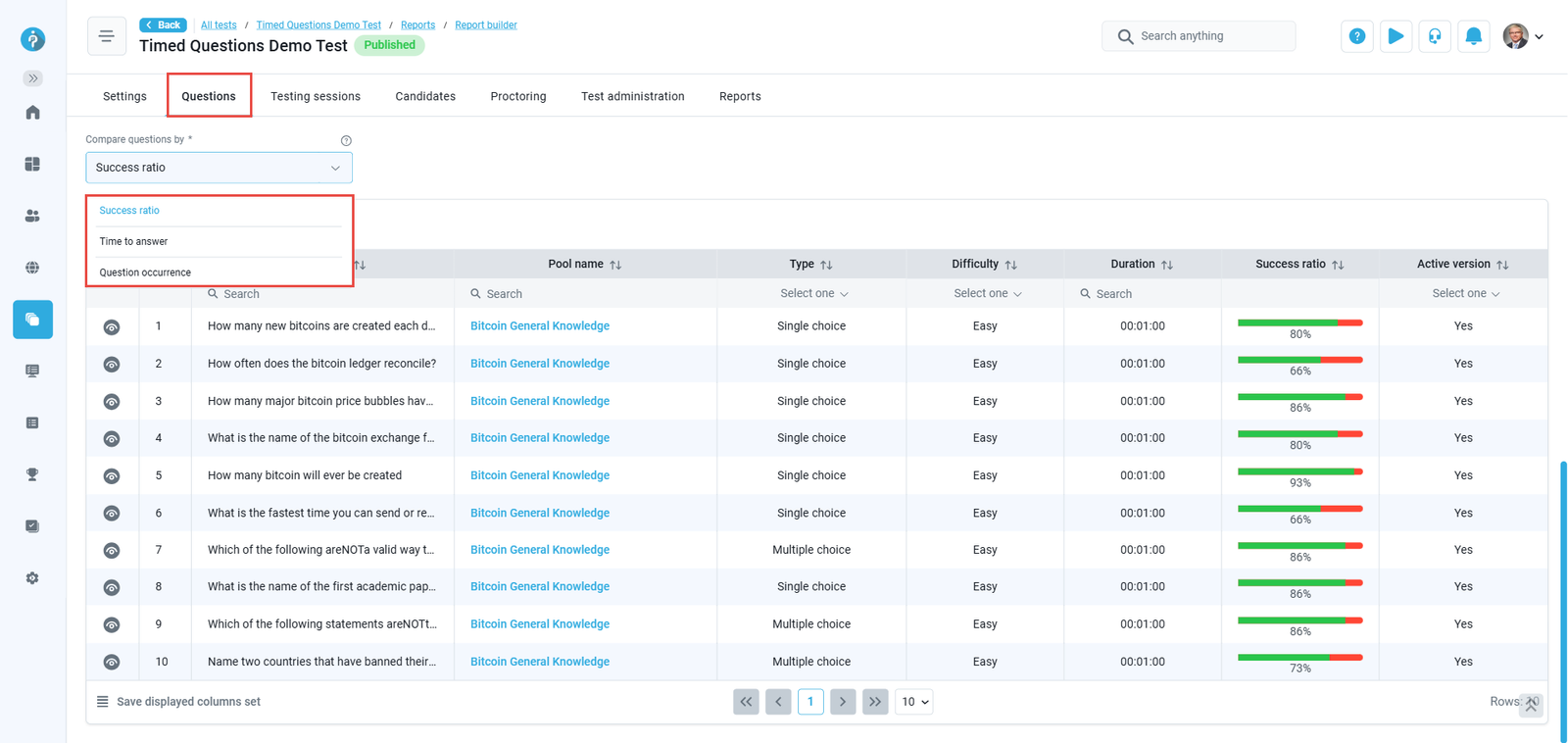Open the Type filter Select one dropdown
The image size is (1568, 743).
coord(813,294)
